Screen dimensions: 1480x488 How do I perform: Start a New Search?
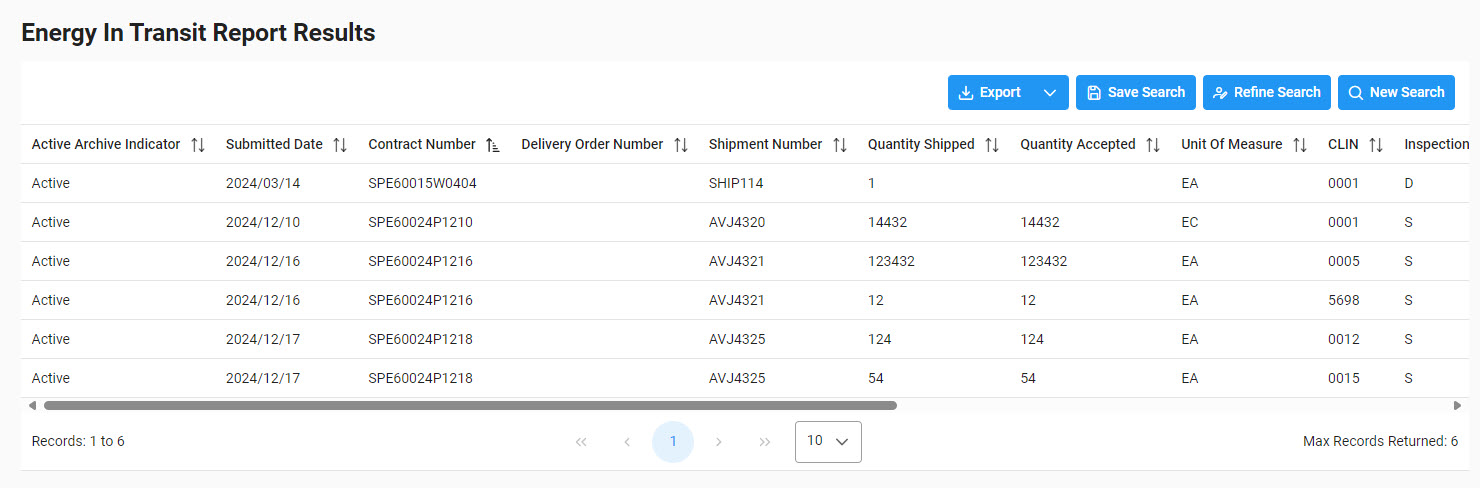[1396, 93]
